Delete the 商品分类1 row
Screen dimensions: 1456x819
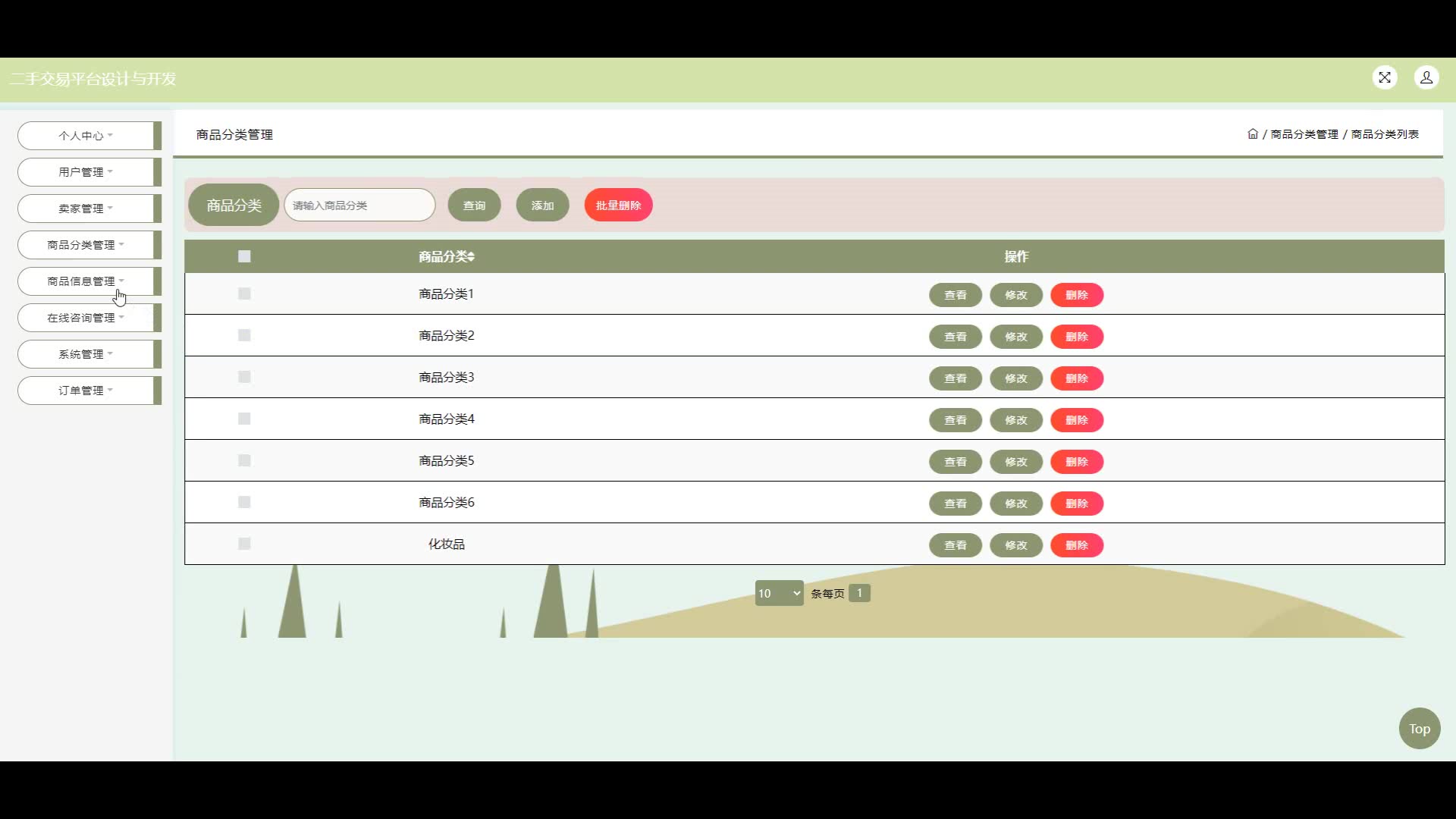[x=1076, y=295]
